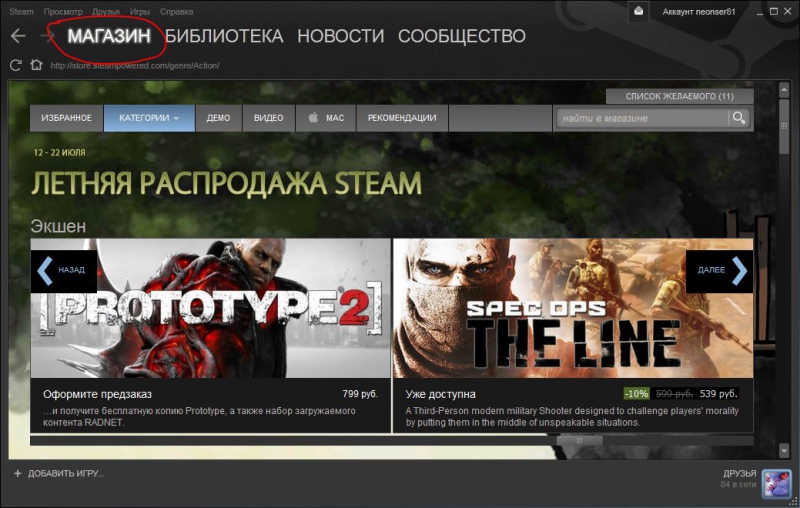800x508 pixels.
Task: Click the store search input field
Action: click(640, 118)
